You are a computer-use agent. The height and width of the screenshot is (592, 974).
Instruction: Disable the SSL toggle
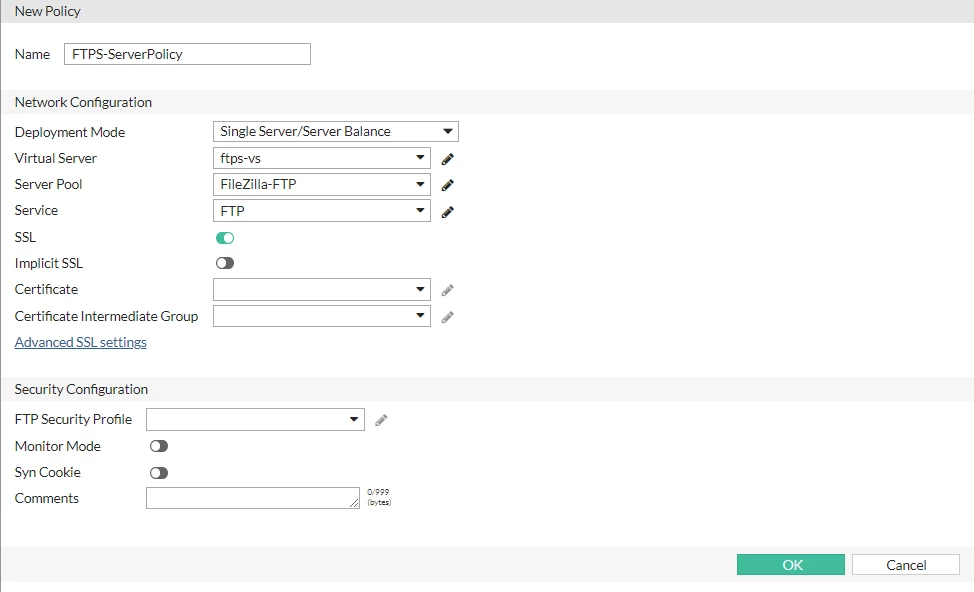tap(225, 238)
